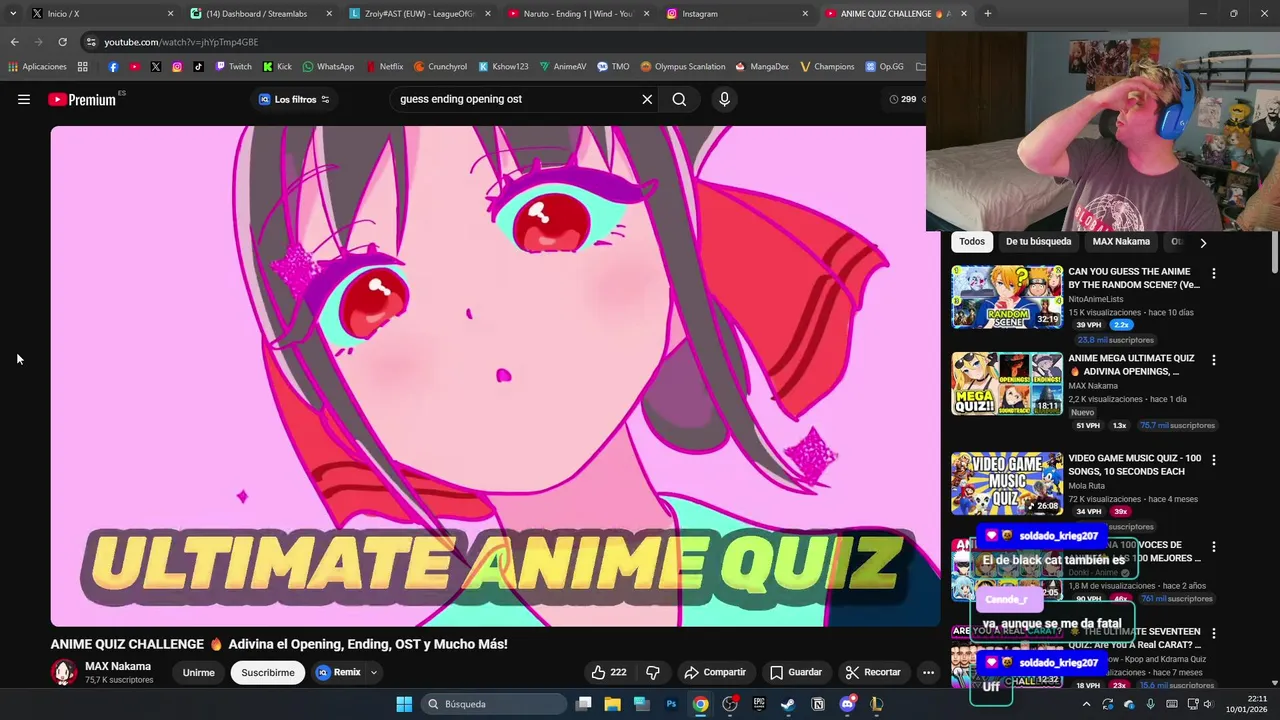This screenshot has width=1280, height=720.
Task: Open the Chrome tab search dropdown
Action: (x=12, y=14)
